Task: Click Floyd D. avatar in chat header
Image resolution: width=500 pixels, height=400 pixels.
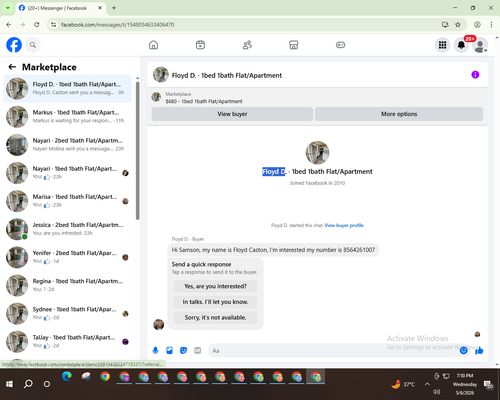Action: click(x=161, y=75)
